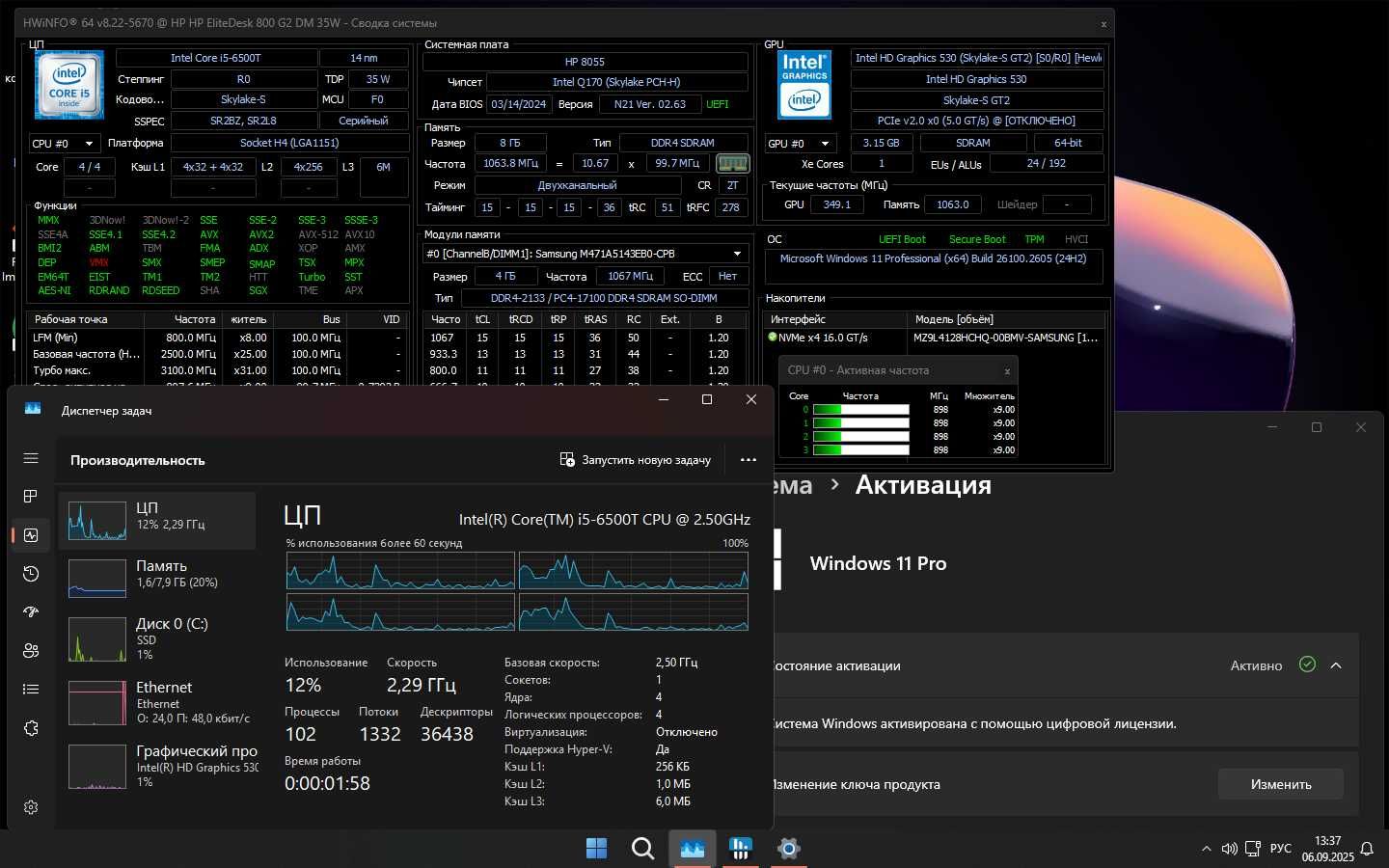This screenshot has height=868, width=1389.
Task: Collapse the activation state chevron in Settings
Action: point(1336,665)
